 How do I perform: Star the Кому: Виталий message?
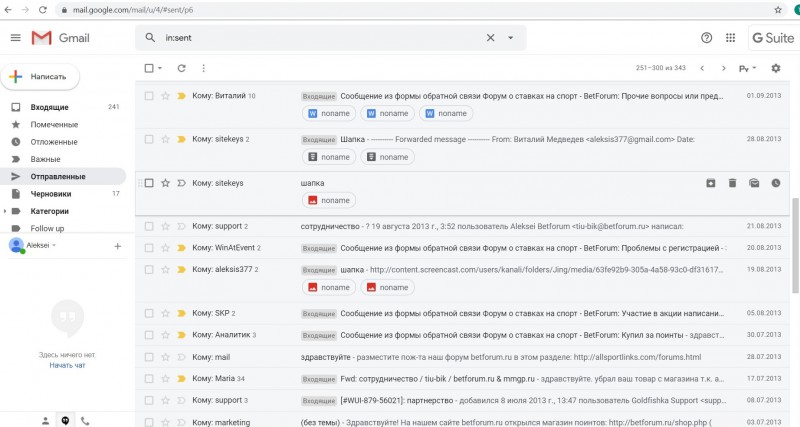click(x=165, y=96)
